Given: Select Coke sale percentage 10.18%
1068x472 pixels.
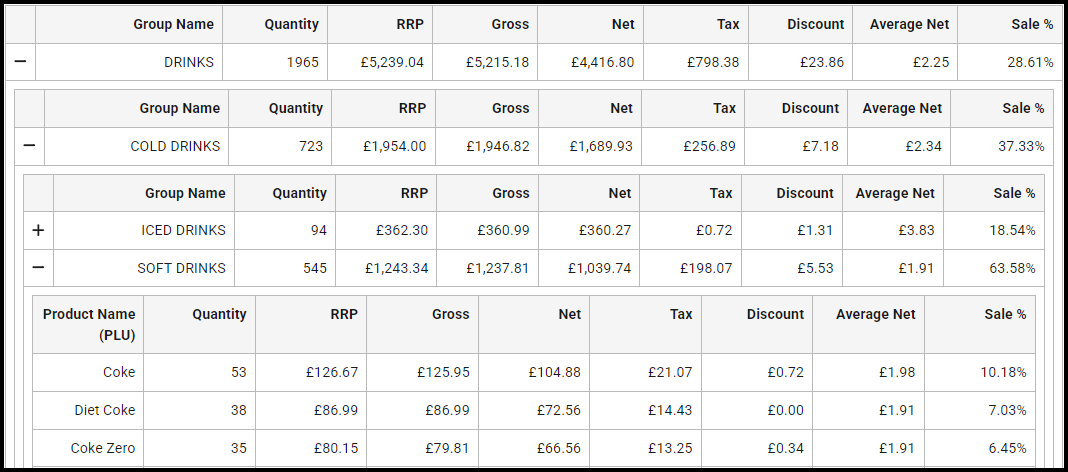Looking at the screenshot, I should (1003, 372).
